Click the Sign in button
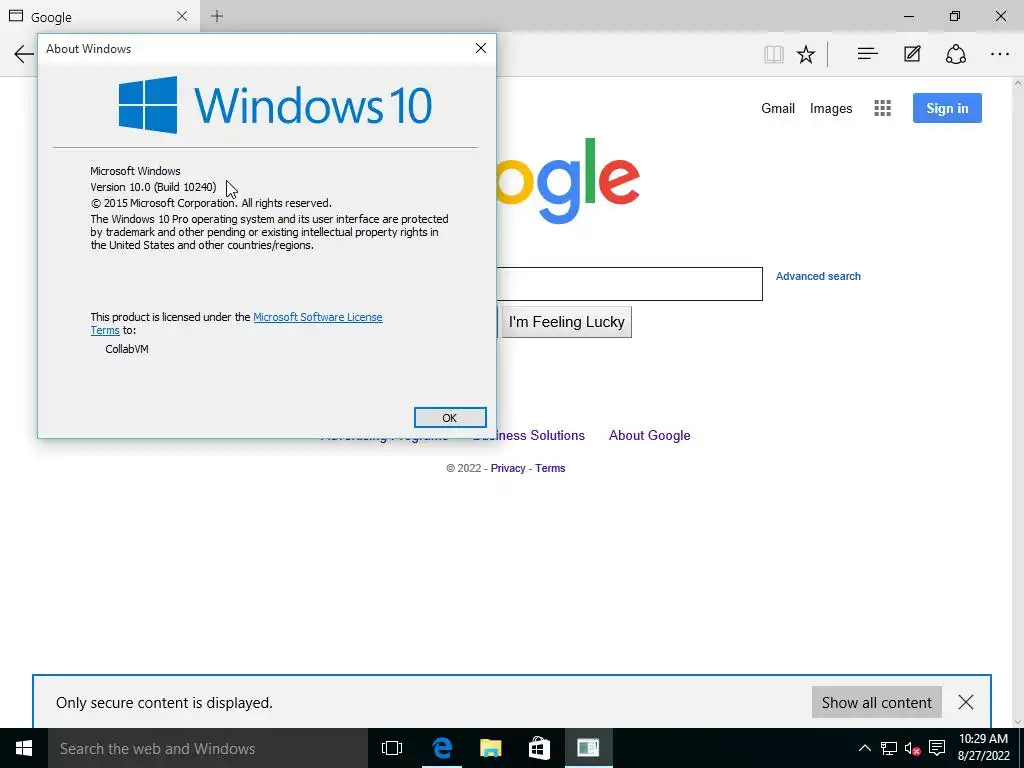Viewport: 1024px width, 768px height. 947,108
